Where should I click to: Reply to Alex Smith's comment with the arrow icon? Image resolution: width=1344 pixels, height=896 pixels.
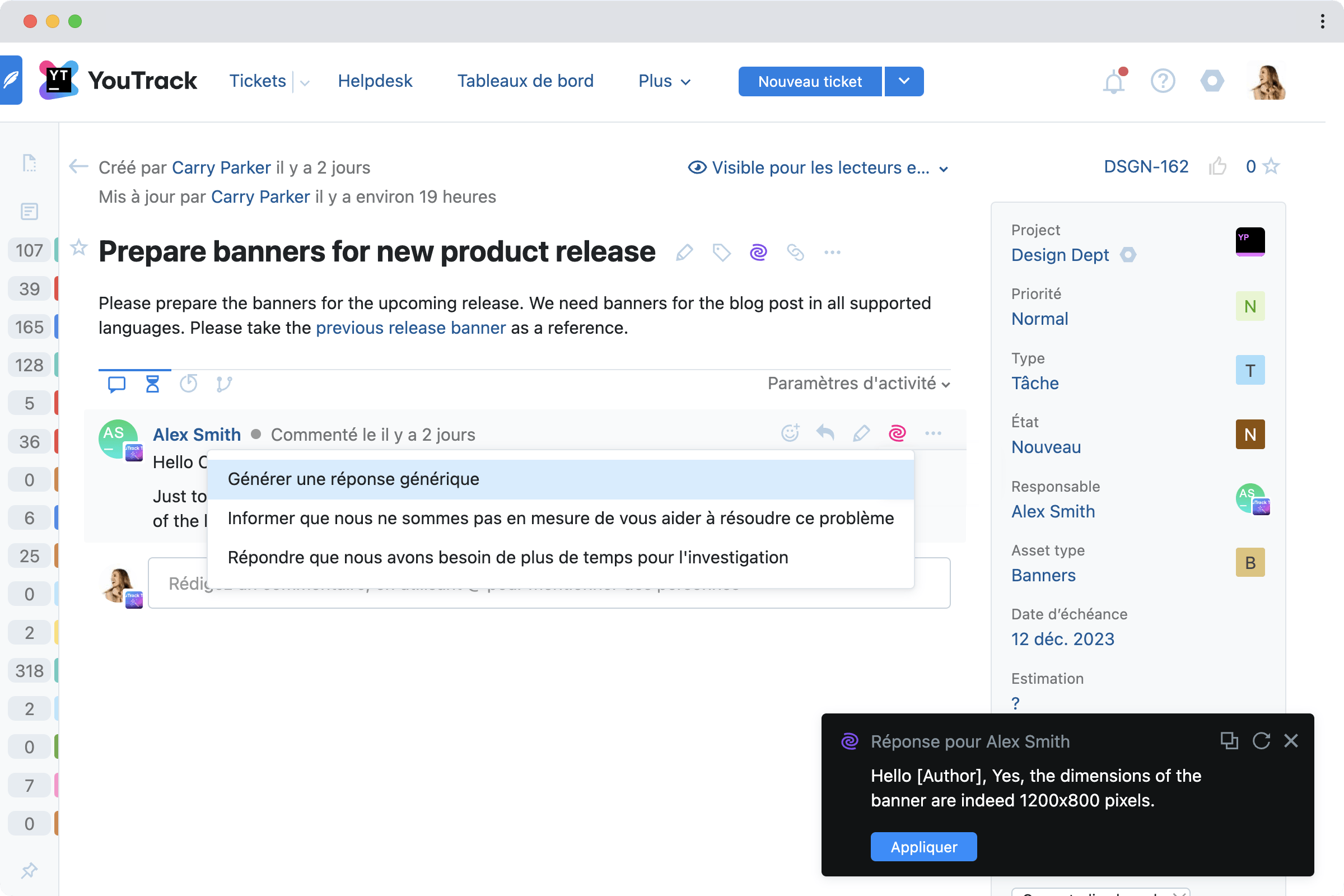825,433
